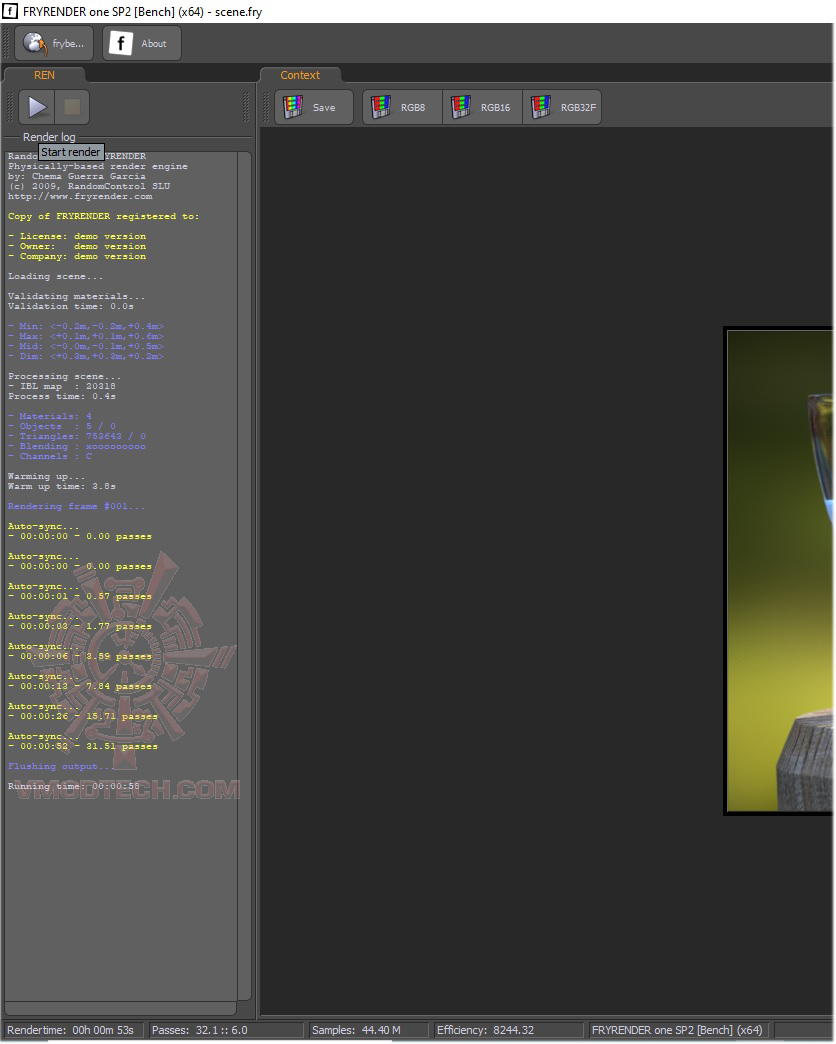Select the Context tab

point(300,75)
